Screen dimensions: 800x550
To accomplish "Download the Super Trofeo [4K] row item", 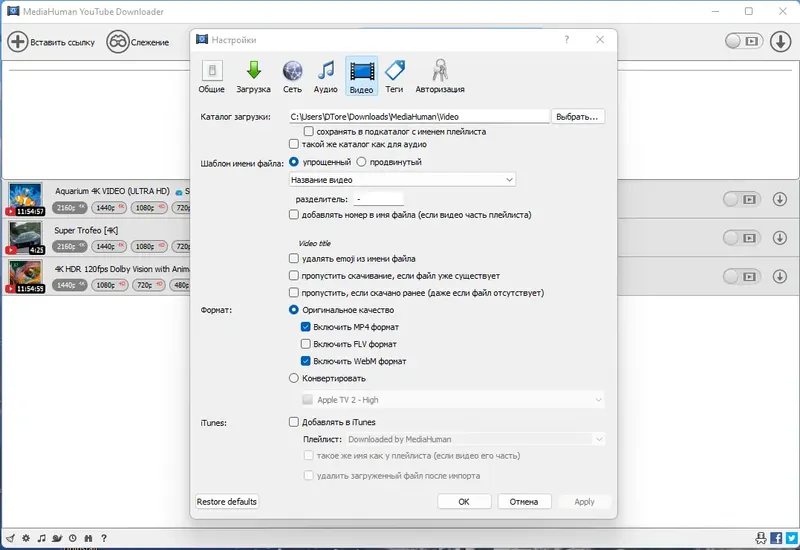I will point(780,238).
